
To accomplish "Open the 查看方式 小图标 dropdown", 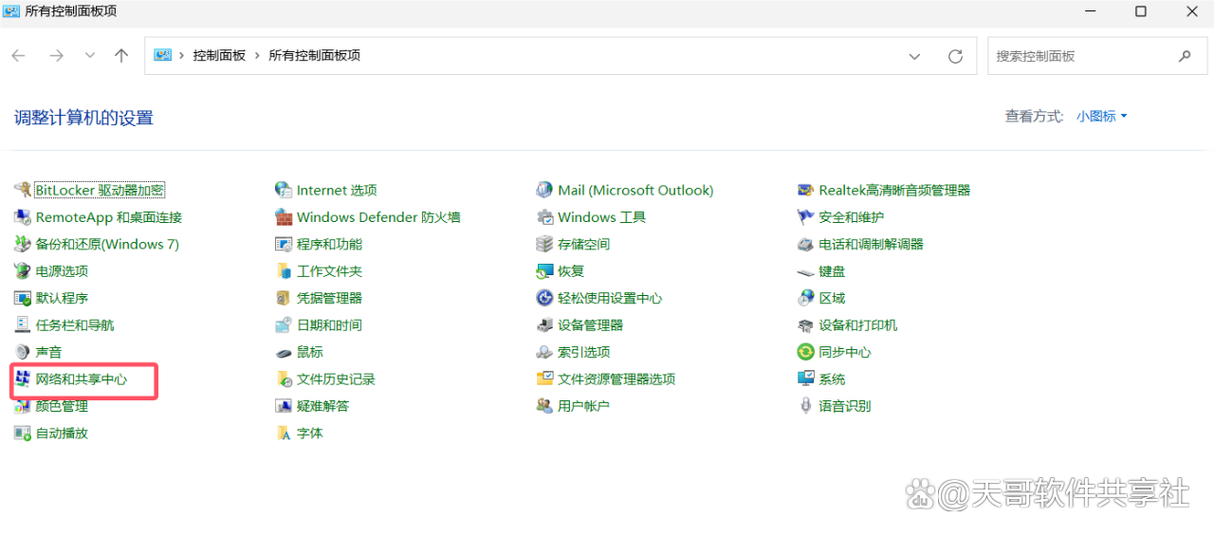I will tap(1101, 116).
